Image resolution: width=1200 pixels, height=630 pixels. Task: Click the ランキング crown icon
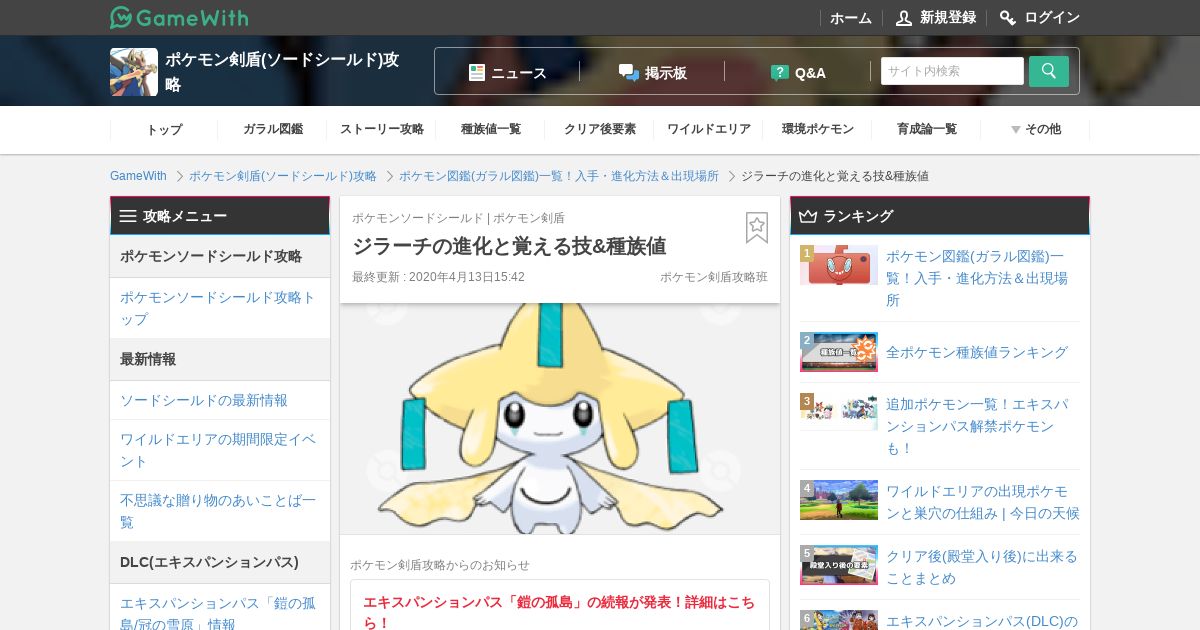click(x=808, y=216)
